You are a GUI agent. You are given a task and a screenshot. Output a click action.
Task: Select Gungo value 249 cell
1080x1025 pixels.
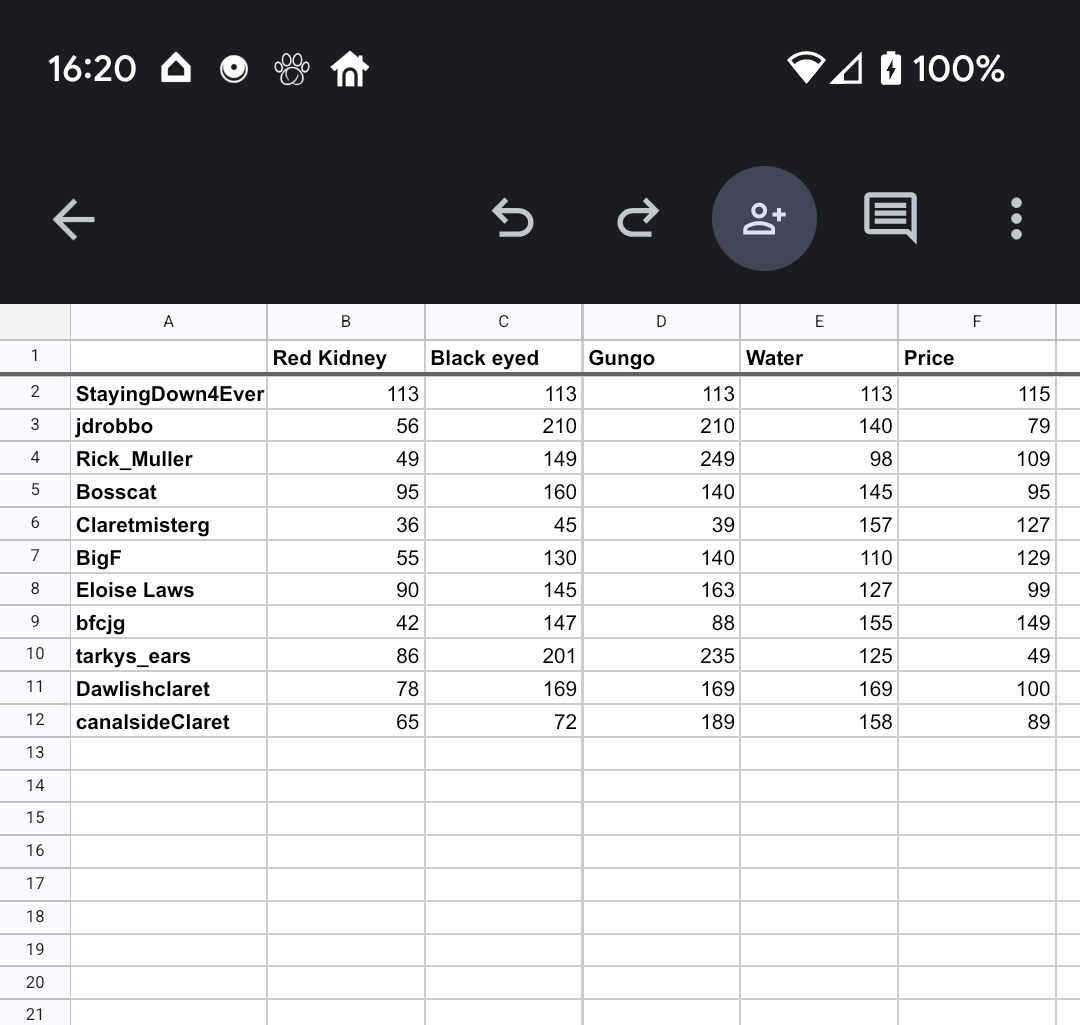click(661, 459)
